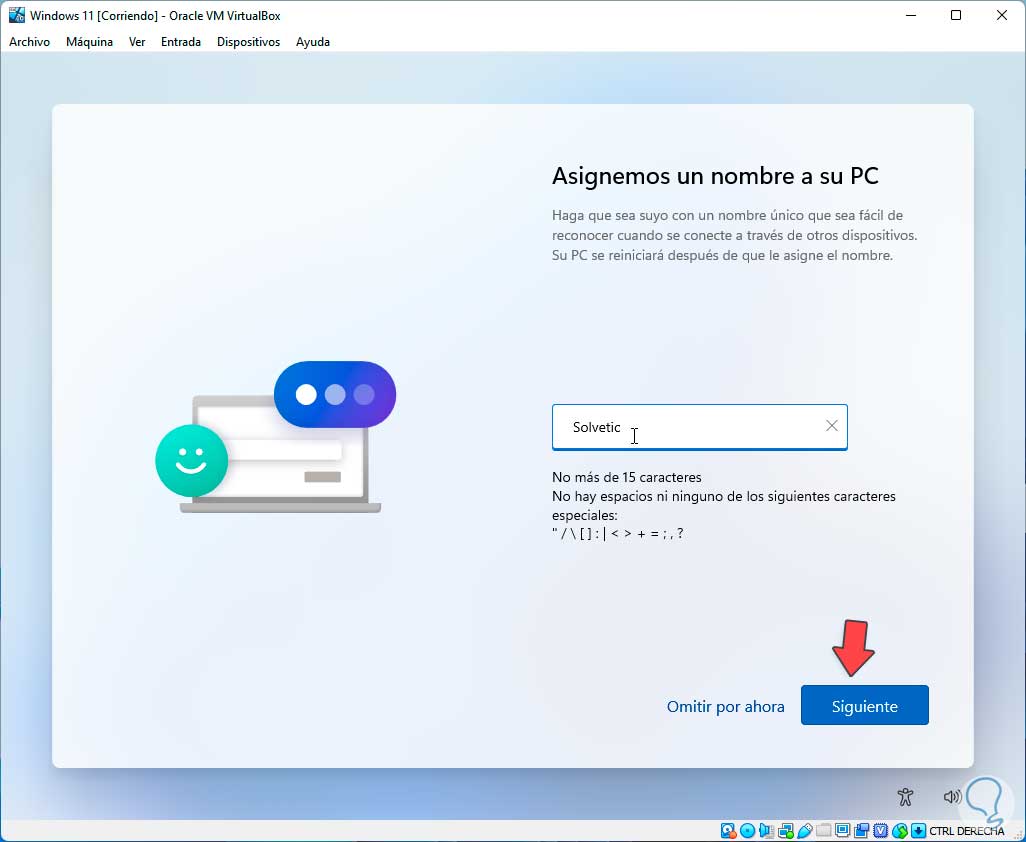Open the Archivo menu
Viewport: 1026px width, 842px height.
point(29,42)
